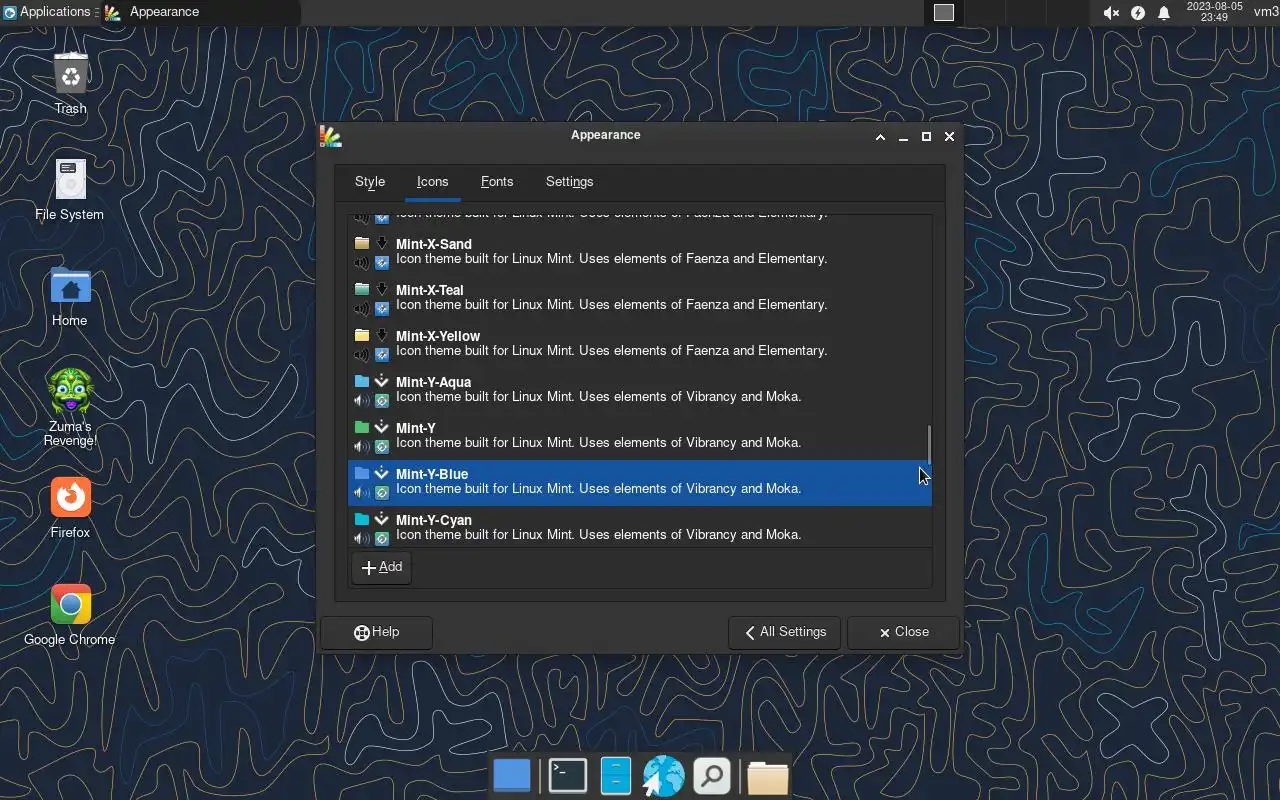Viewport: 1280px width, 800px height.
Task: Select the Mint-X-Yellow icon theme name
Action: click(x=438, y=336)
